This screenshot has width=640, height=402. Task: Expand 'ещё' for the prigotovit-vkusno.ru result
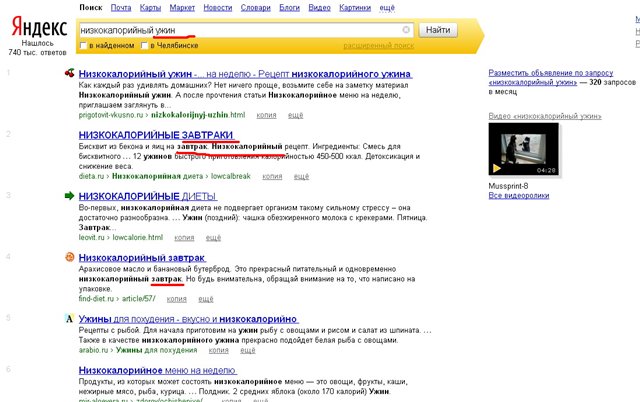296,115
